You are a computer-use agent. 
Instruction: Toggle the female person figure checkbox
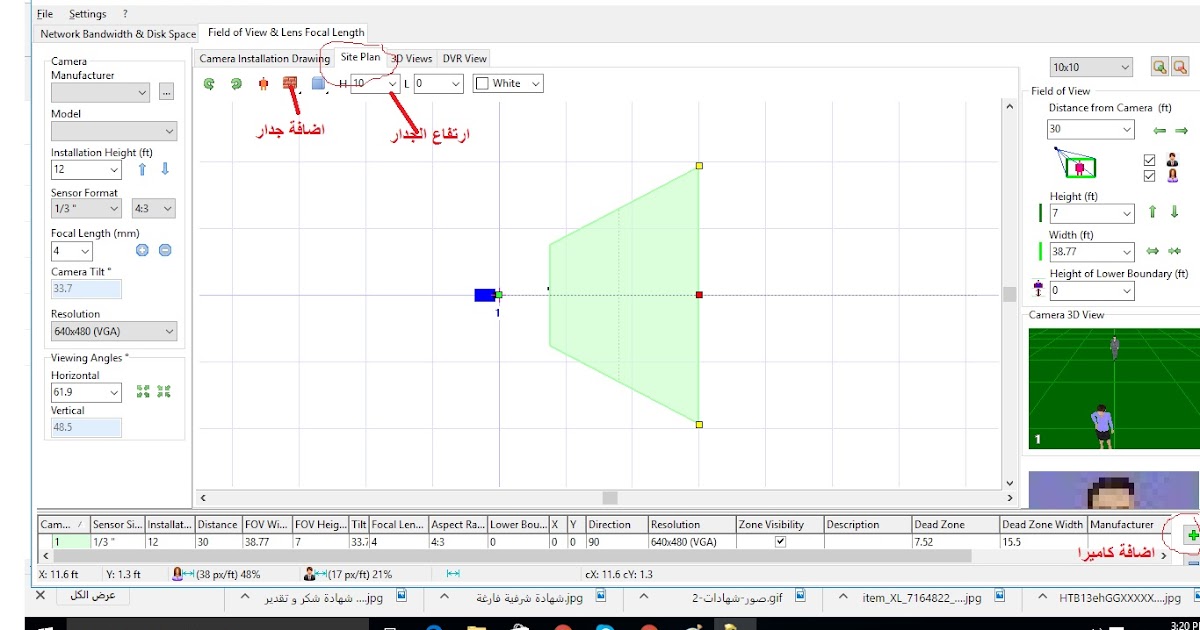click(x=1149, y=176)
